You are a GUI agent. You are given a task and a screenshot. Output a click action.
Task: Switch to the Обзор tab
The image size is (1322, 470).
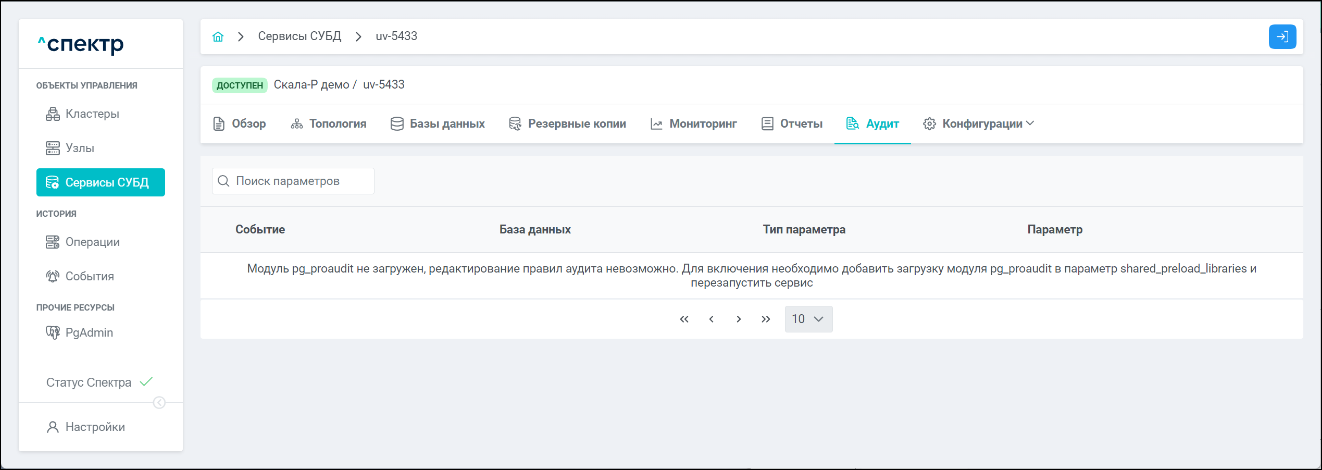coord(240,124)
